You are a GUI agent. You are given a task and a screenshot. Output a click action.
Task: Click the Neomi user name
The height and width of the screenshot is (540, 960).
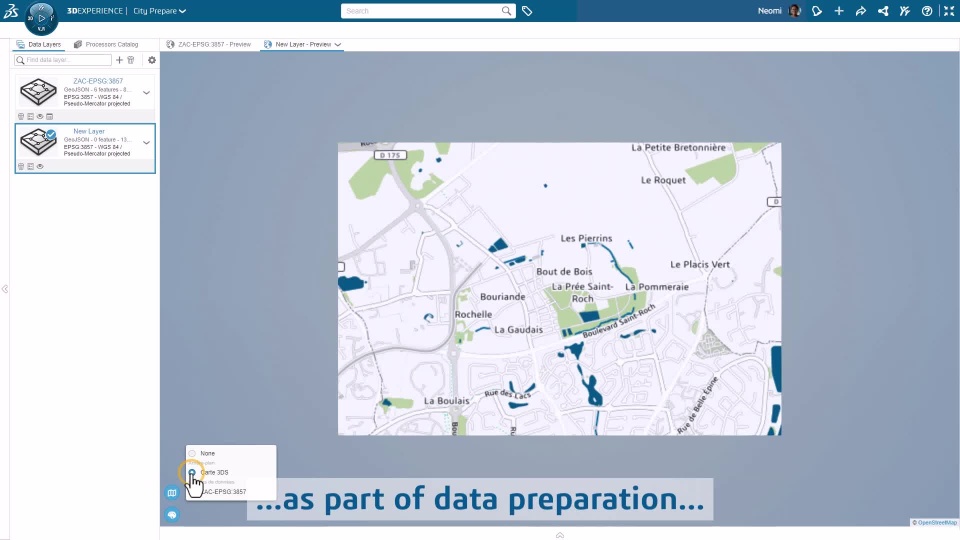tap(770, 11)
